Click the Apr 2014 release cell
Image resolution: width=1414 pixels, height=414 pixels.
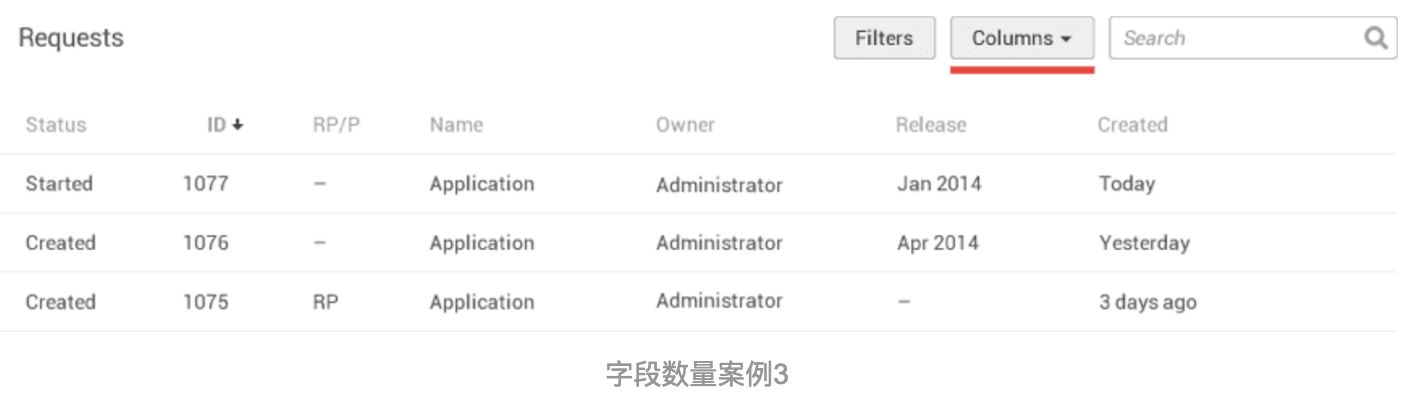click(x=938, y=243)
